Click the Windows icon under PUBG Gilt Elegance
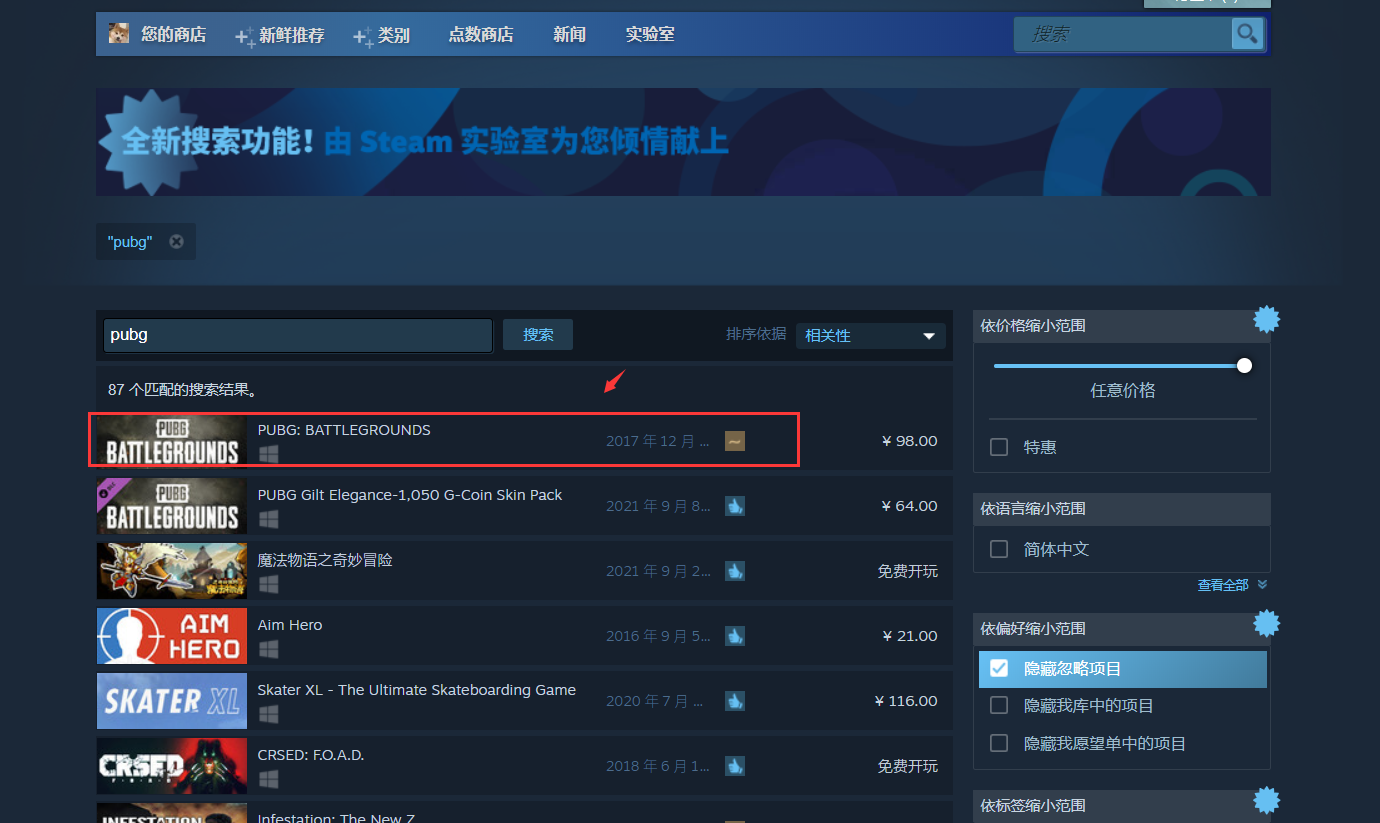This screenshot has width=1380, height=823. (268, 519)
